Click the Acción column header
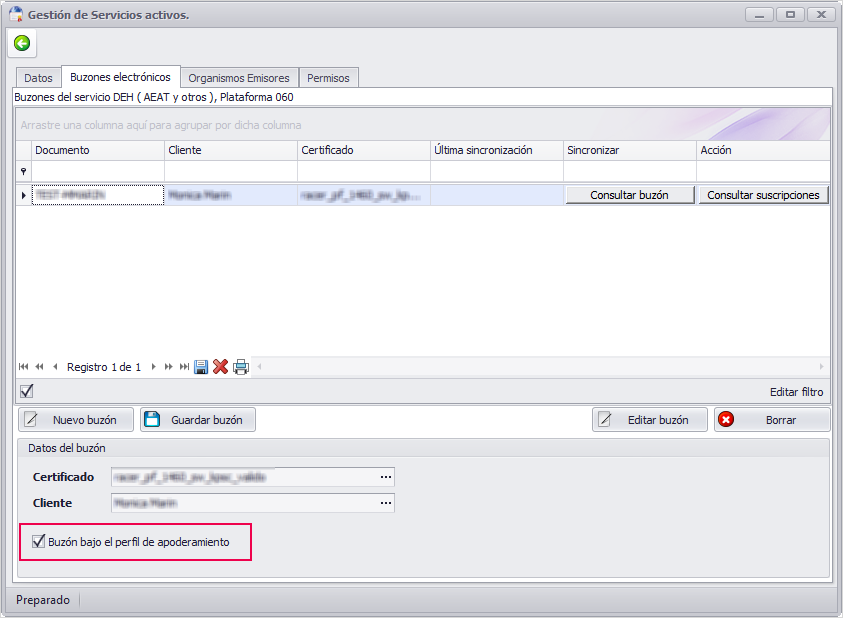843x618 pixels. [x=763, y=151]
